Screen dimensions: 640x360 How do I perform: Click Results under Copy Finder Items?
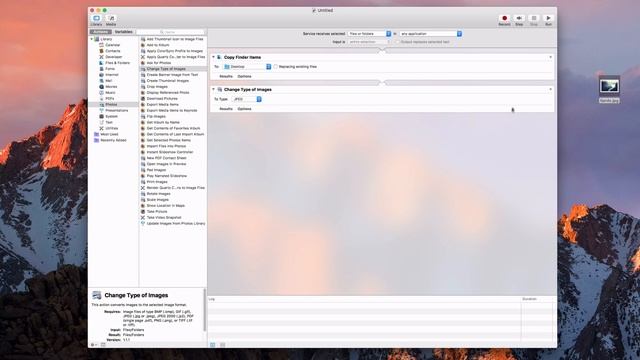click(x=226, y=76)
